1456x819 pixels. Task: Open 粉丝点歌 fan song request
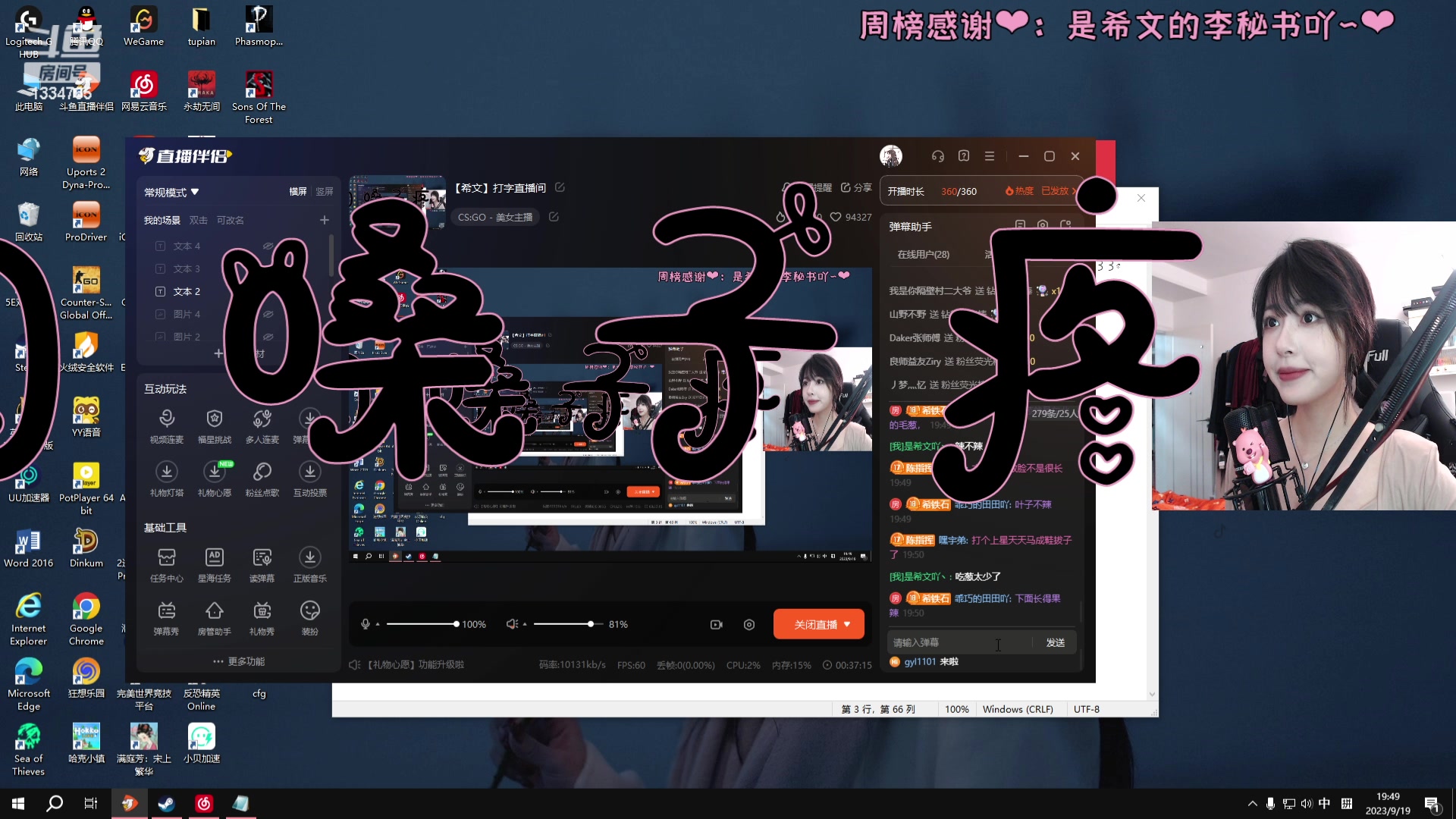[x=262, y=479]
